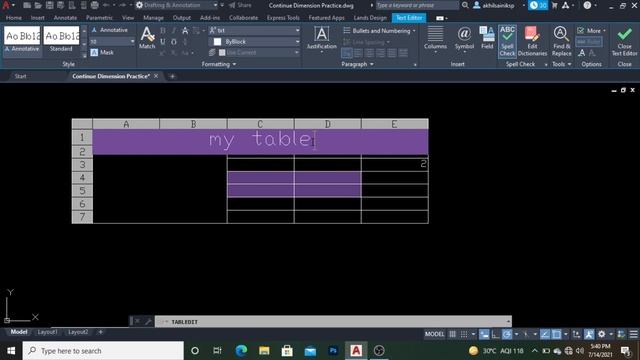The image size is (640, 360).
Task: Toggle Spell Check
Action: (507, 41)
